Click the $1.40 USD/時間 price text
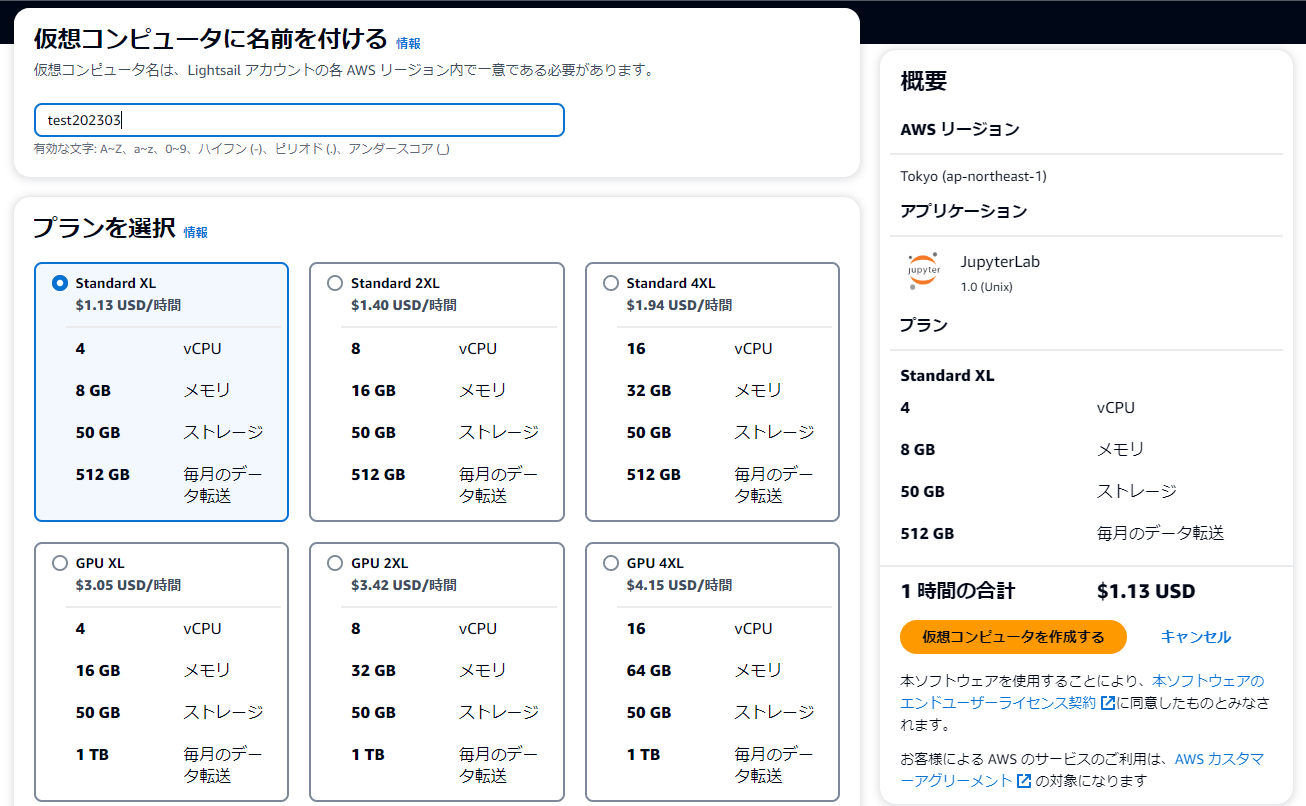The width and height of the screenshot is (1306, 806). 404,305
